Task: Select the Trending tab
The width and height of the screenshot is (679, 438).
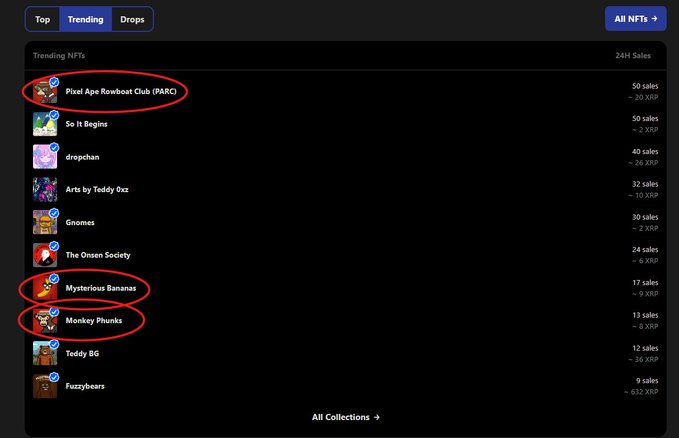Action: point(85,19)
